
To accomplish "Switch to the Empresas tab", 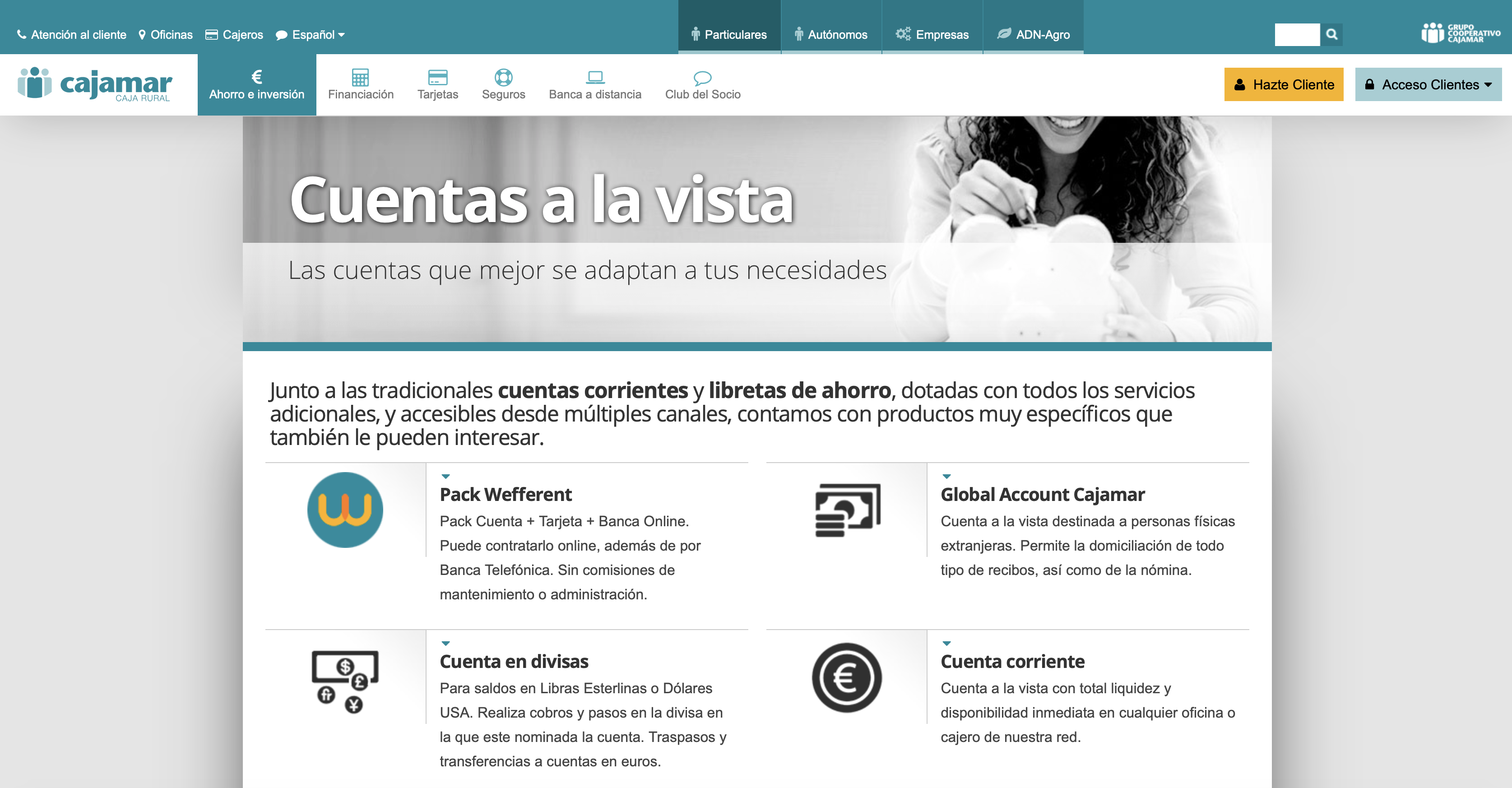I will tap(932, 27).
